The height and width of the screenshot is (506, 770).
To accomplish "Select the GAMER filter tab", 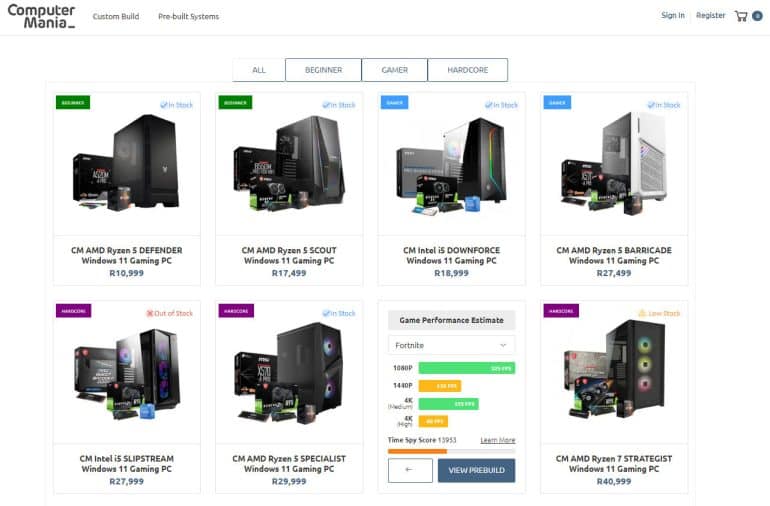I will [x=394, y=70].
